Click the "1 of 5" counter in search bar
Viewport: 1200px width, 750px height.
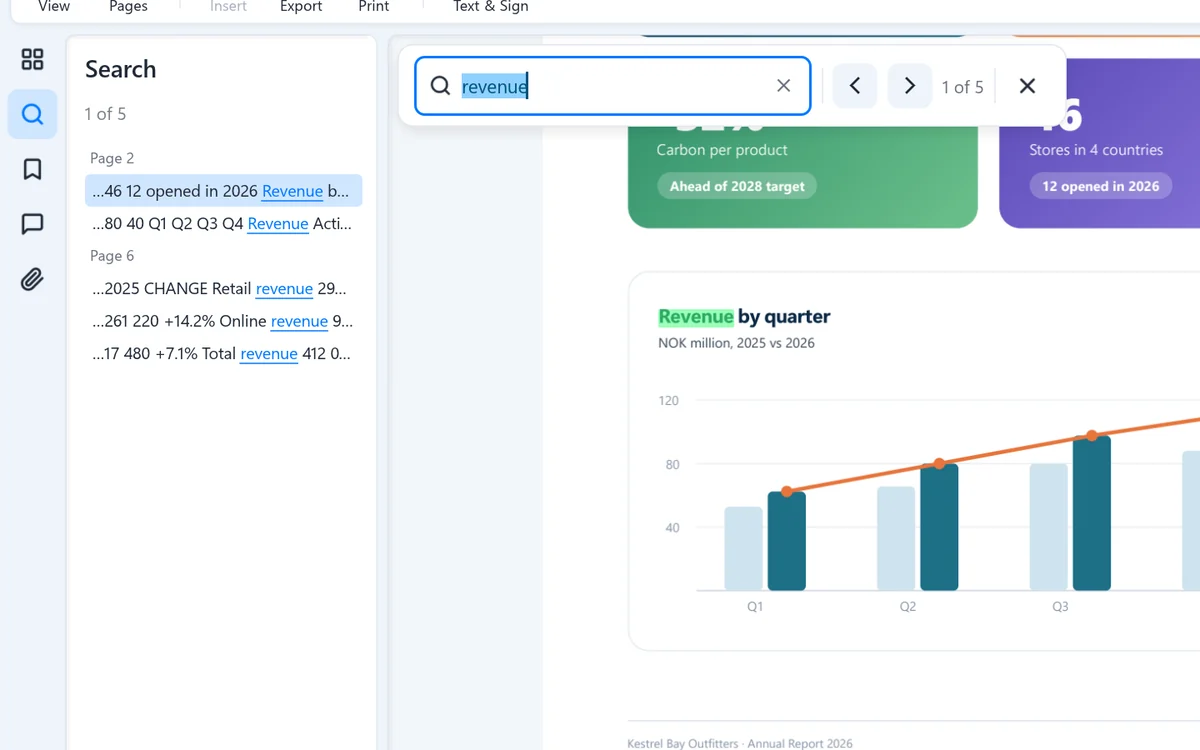pos(962,87)
